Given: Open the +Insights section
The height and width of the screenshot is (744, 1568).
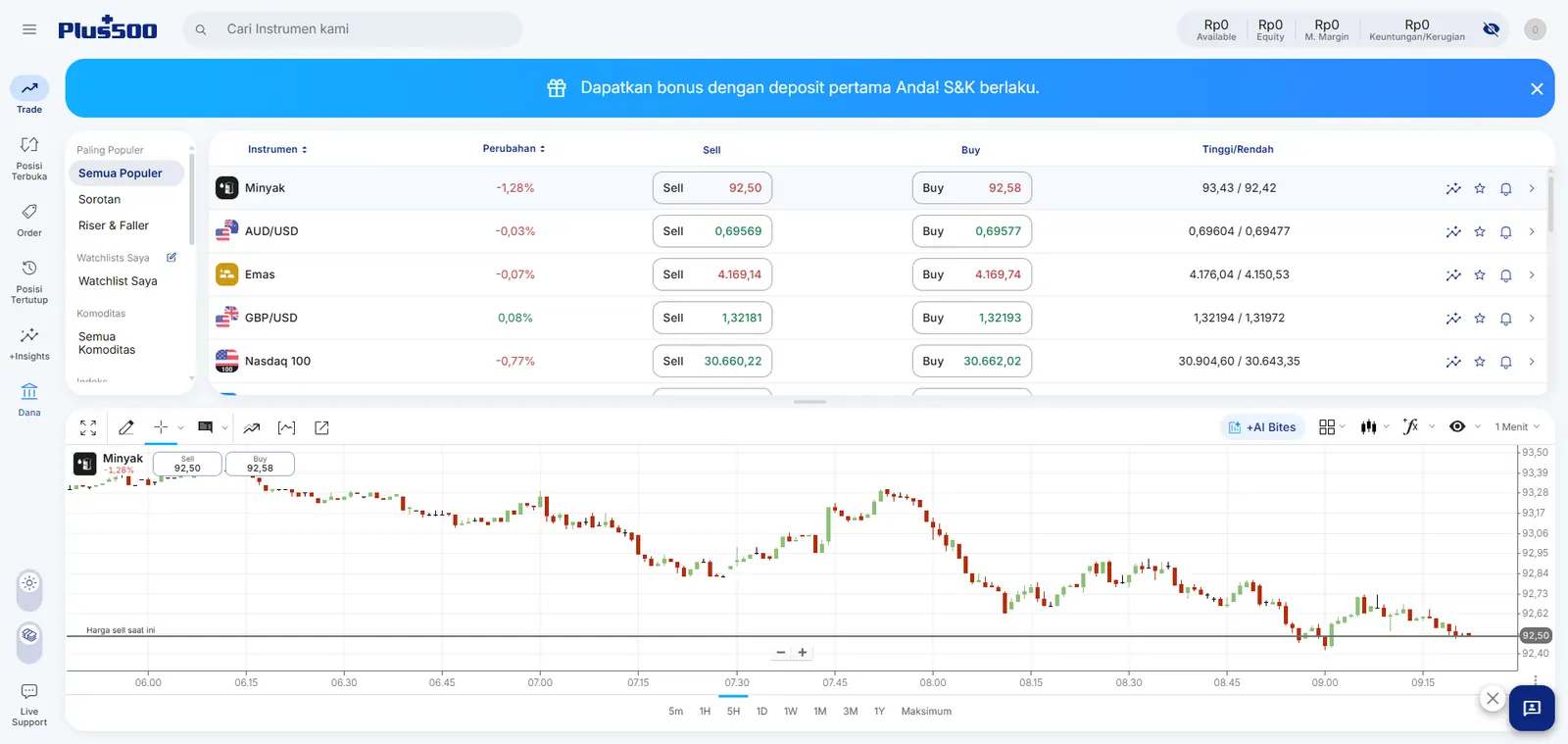Looking at the screenshot, I should click(x=29, y=344).
